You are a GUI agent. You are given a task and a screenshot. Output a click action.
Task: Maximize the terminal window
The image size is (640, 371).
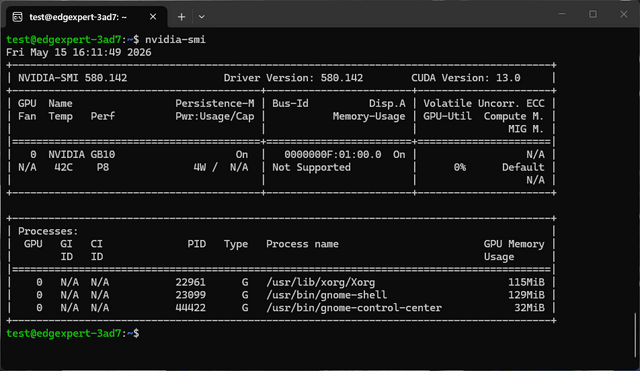point(593,14)
